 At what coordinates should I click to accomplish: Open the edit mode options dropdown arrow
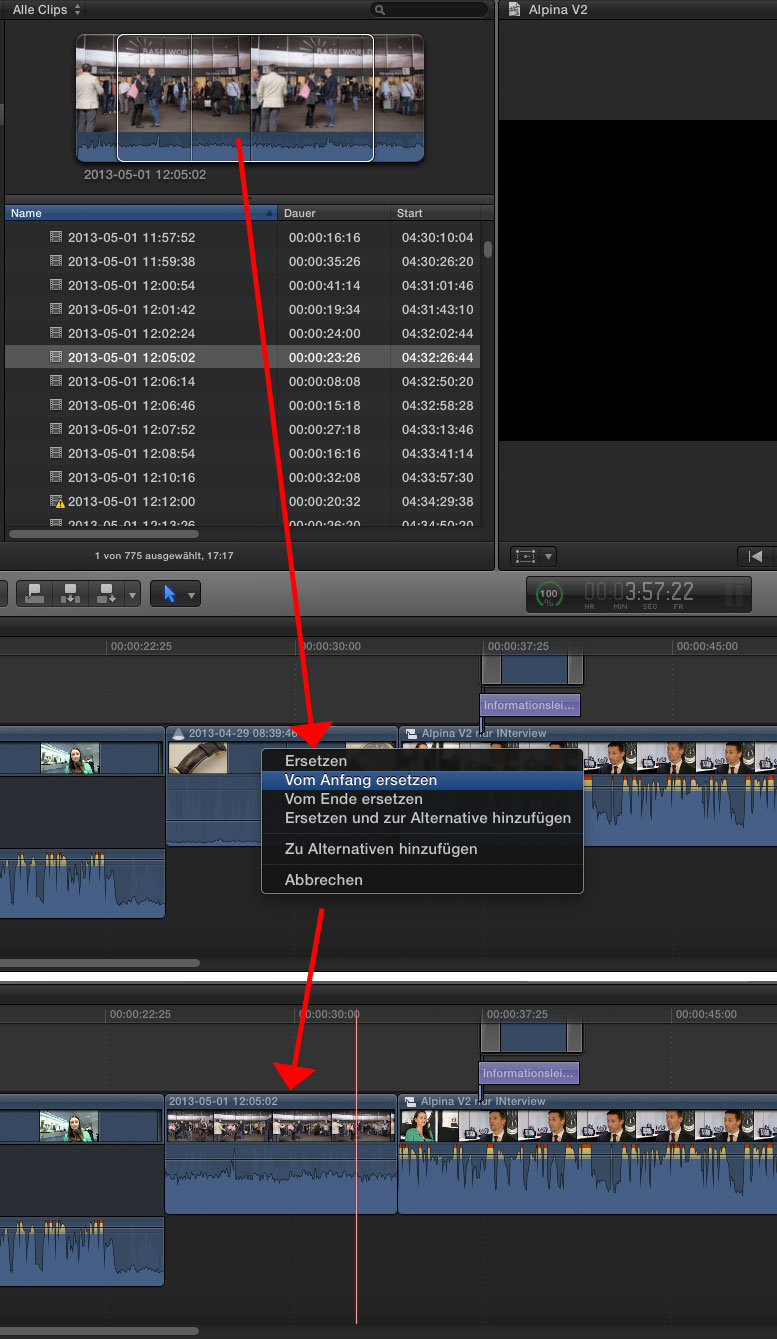coord(133,594)
